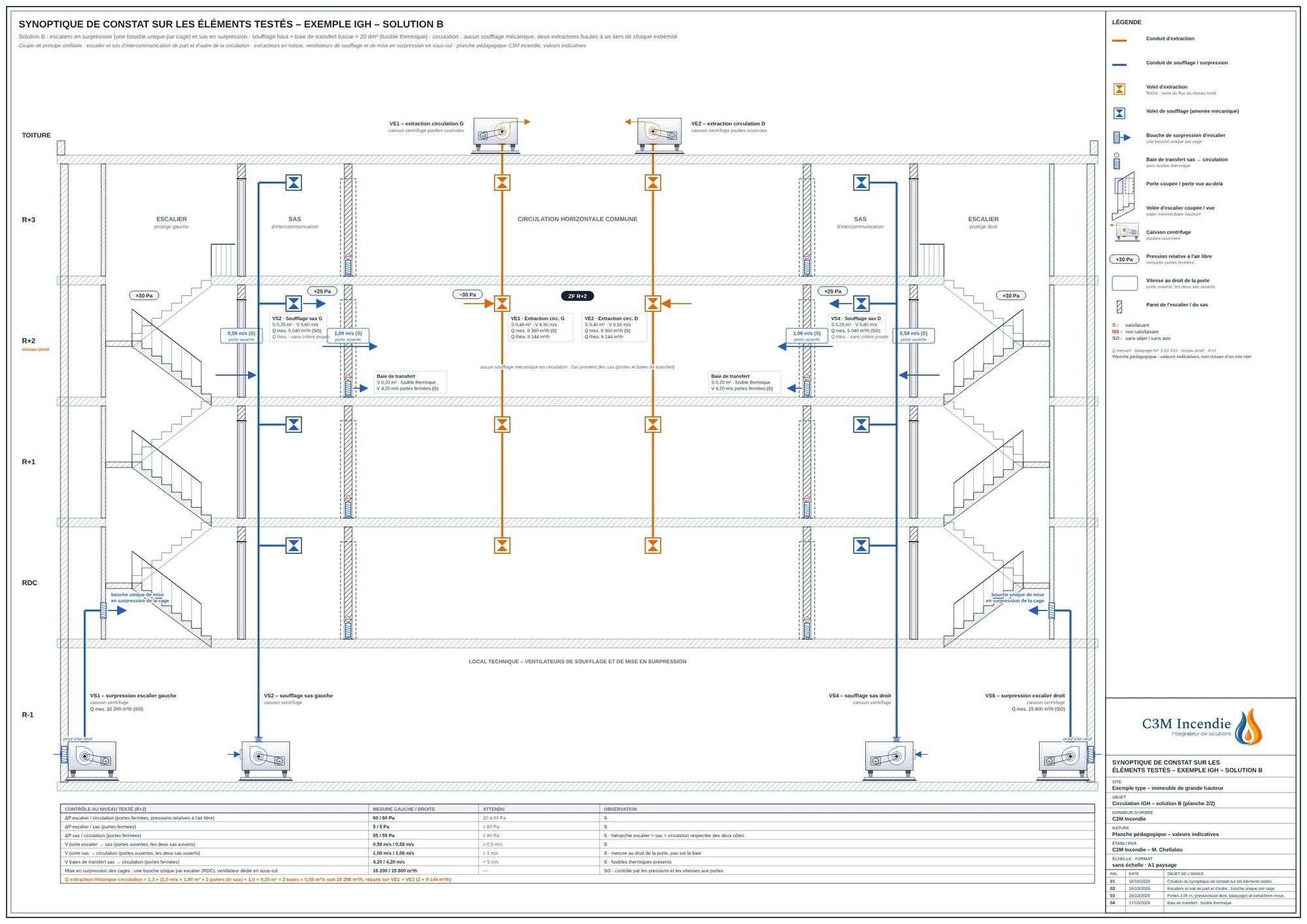The height and width of the screenshot is (924, 1307).
Task: Click the right sas supply damper at R+1
Action: click(x=861, y=425)
